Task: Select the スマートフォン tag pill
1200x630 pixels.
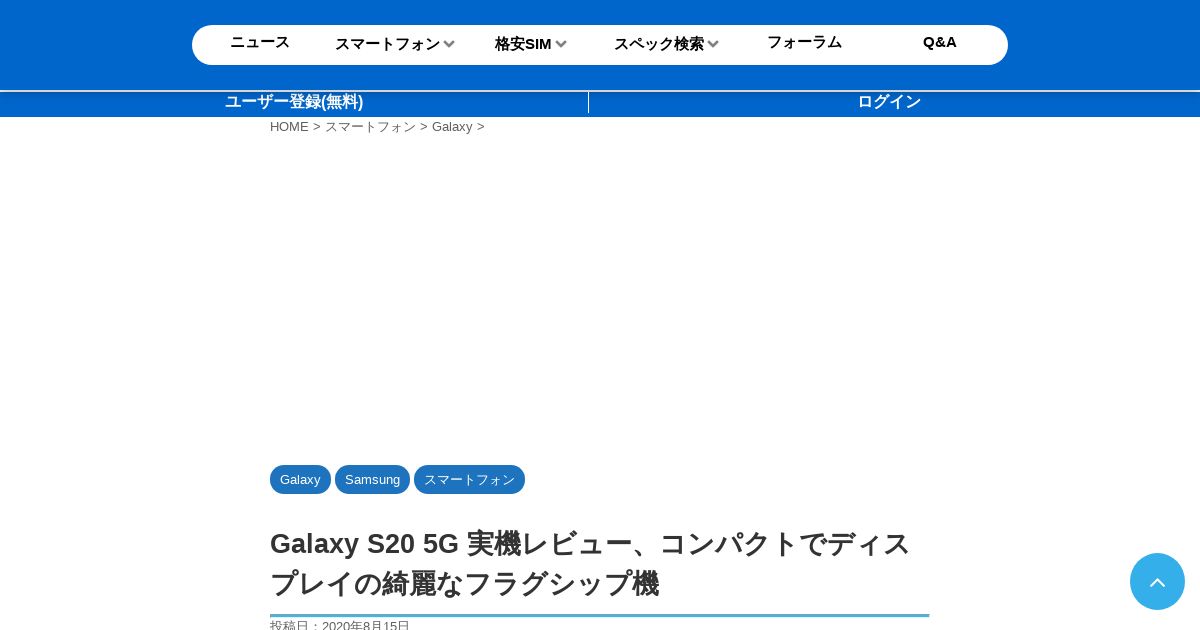Action: tap(469, 480)
